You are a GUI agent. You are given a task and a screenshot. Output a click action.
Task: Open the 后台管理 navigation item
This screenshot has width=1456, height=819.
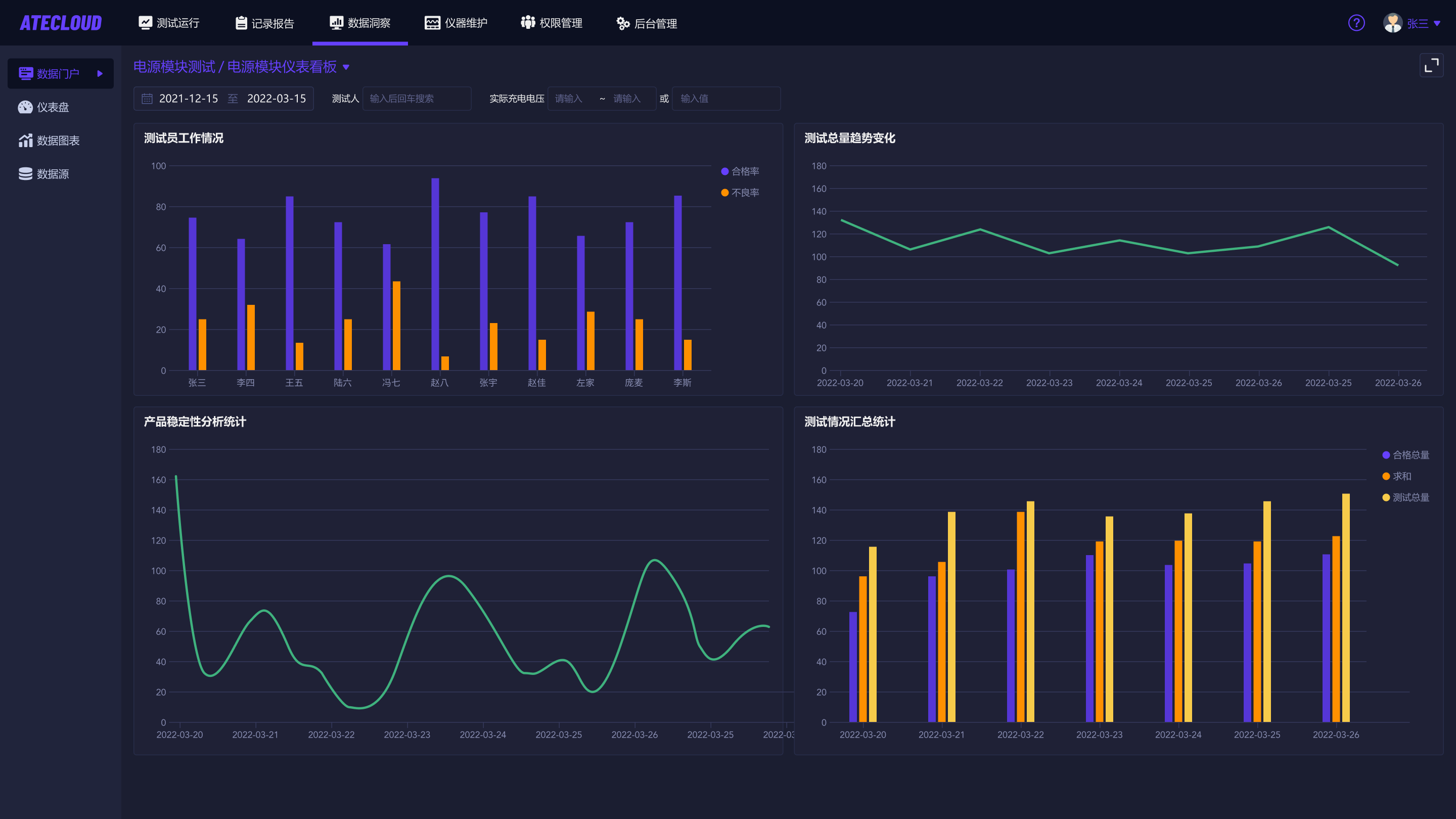pyautogui.click(x=647, y=23)
